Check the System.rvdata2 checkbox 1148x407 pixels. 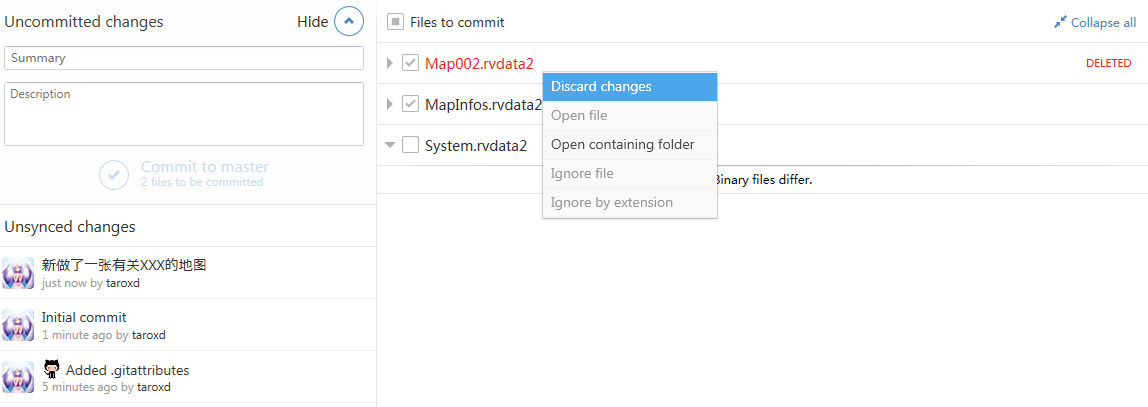410,145
